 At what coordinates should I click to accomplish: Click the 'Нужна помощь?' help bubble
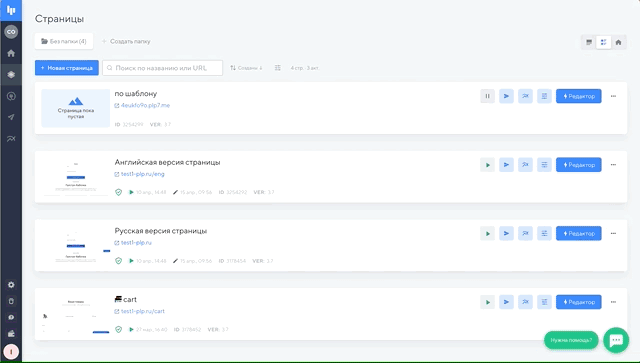571,340
